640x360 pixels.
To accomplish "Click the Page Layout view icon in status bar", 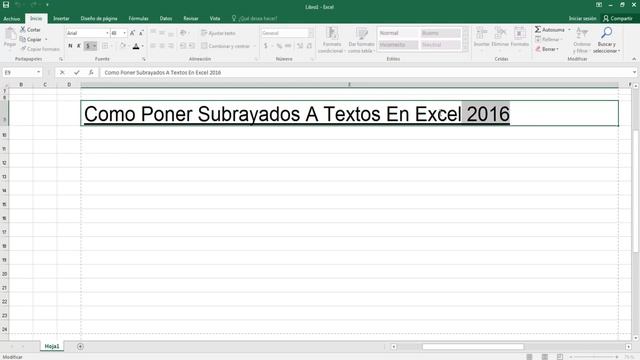I will pos(544,357).
